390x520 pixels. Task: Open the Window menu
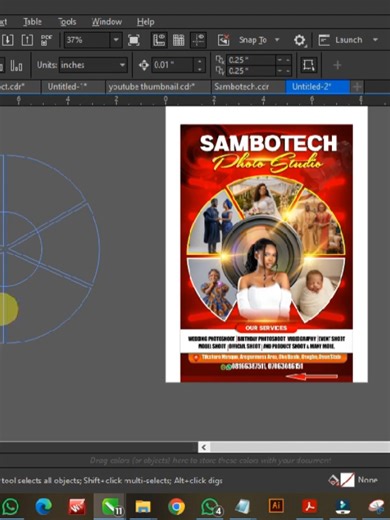coord(107,22)
